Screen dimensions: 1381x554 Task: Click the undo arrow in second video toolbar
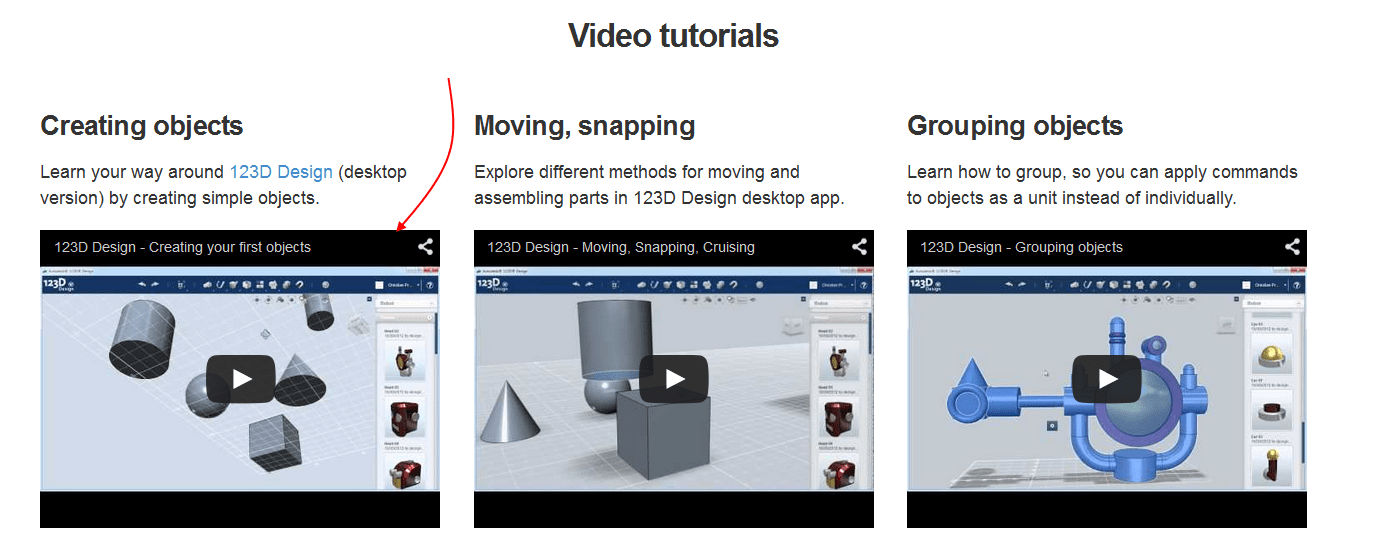tap(574, 284)
